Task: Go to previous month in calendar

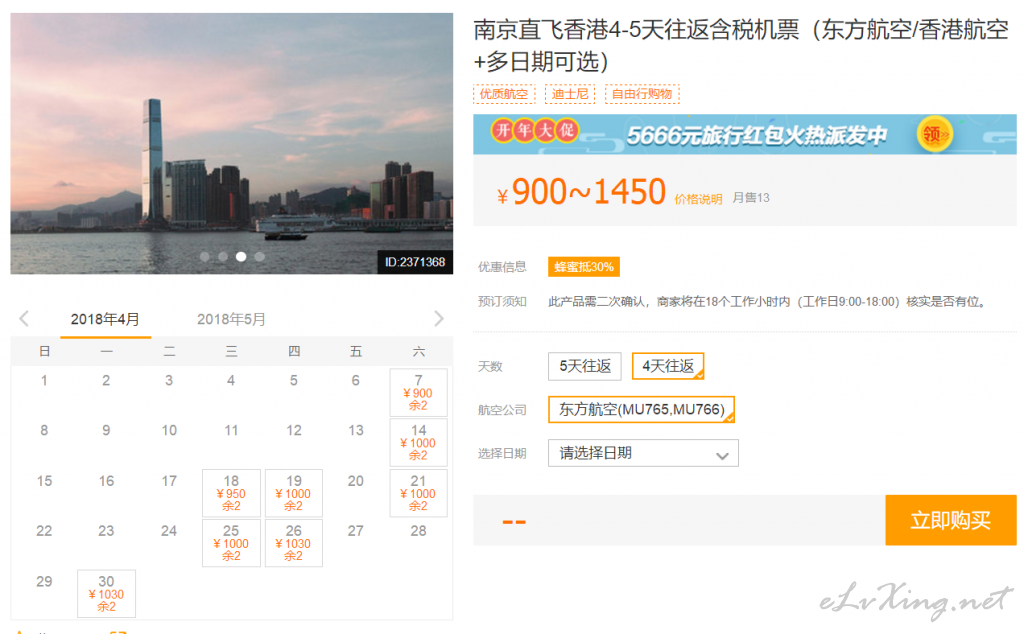Action: click(24, 319)
